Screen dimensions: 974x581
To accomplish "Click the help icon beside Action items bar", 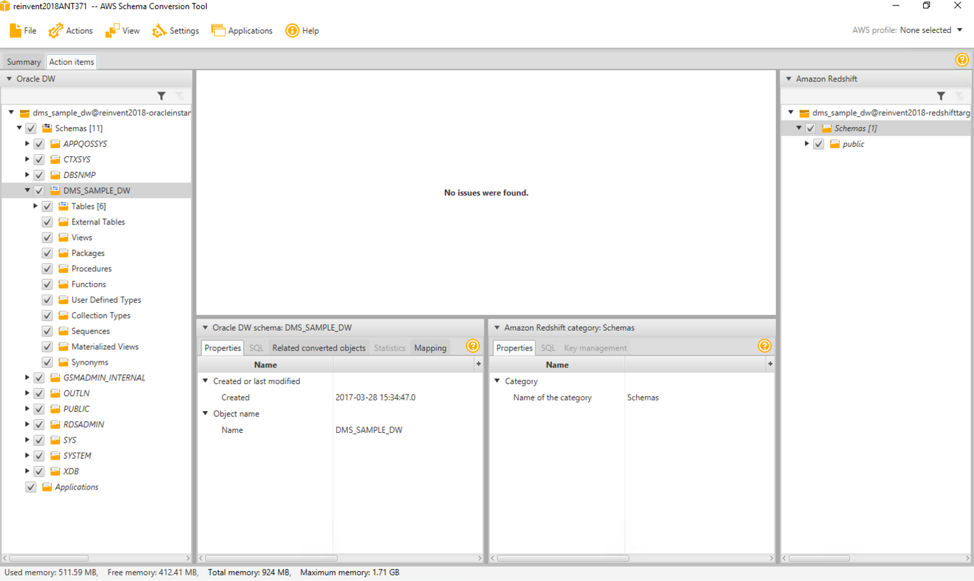I will [x=962, y=60].
